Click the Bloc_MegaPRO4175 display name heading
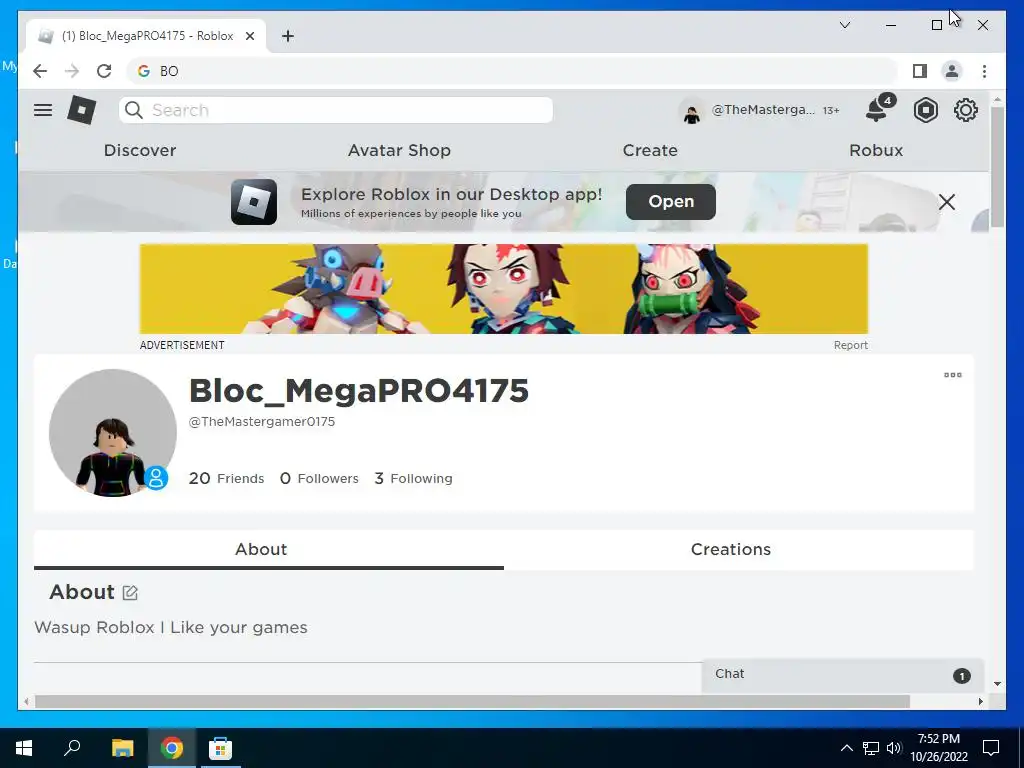Viewport: 1024px width, 768px height. tap(359, 391)
